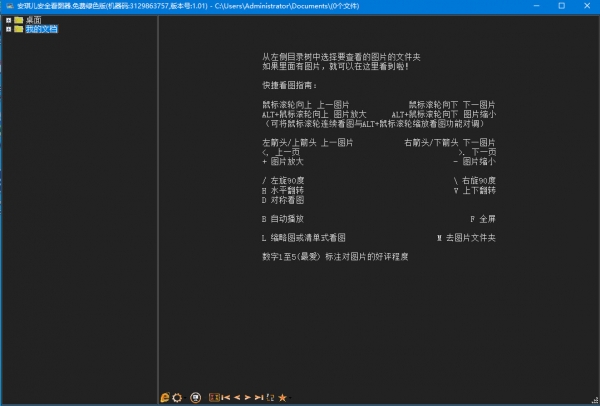Close the viewer window
Viewport: 600px width, 406px height.
pos(587,6)
